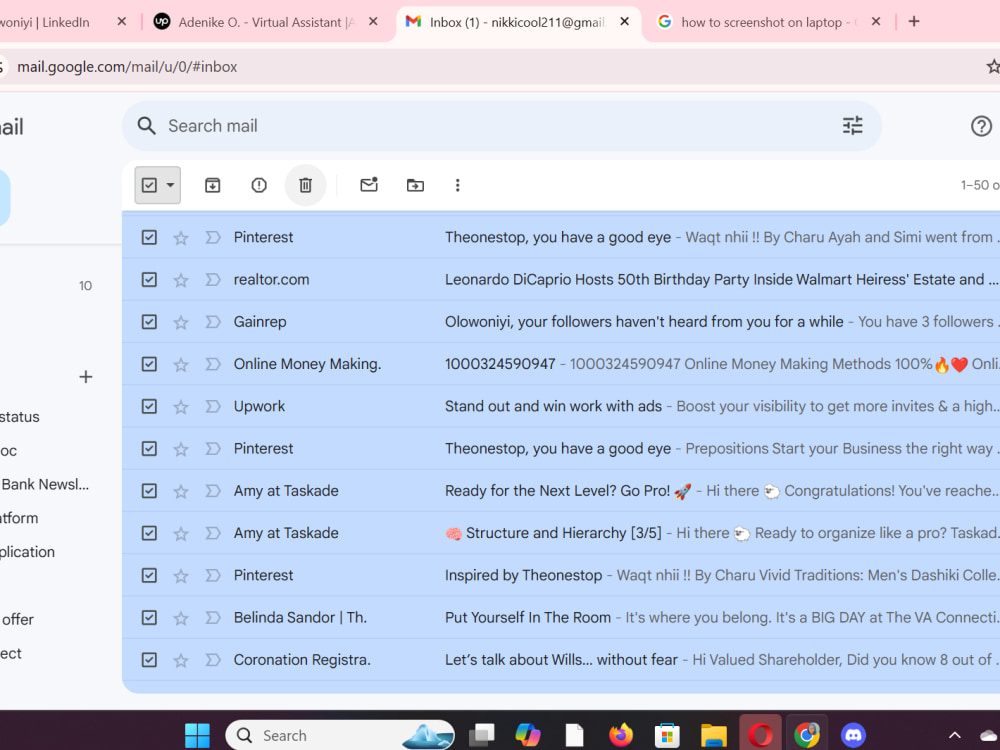Click the Windows taskbar Search box
This screenshot has height=750, width=1000.
click(x=339, y=735)
